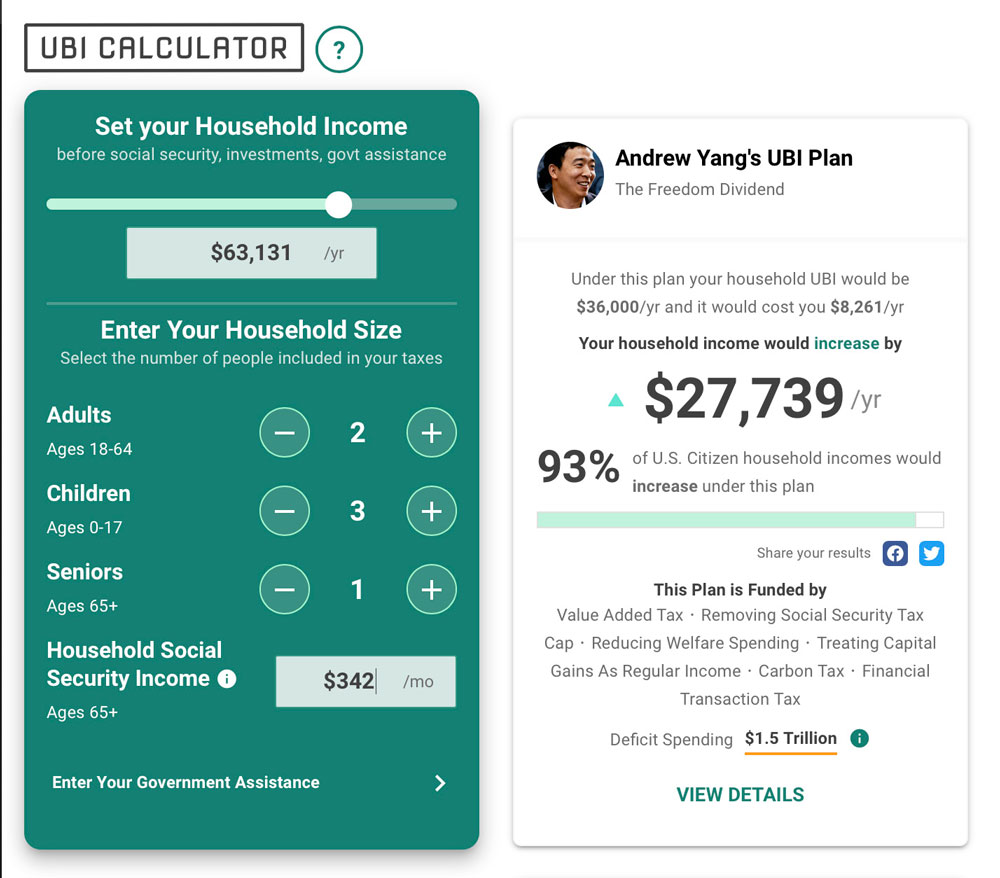Share results on Twitter
The height and width of the screenshot is (878, 1000).
pos(932,553)
